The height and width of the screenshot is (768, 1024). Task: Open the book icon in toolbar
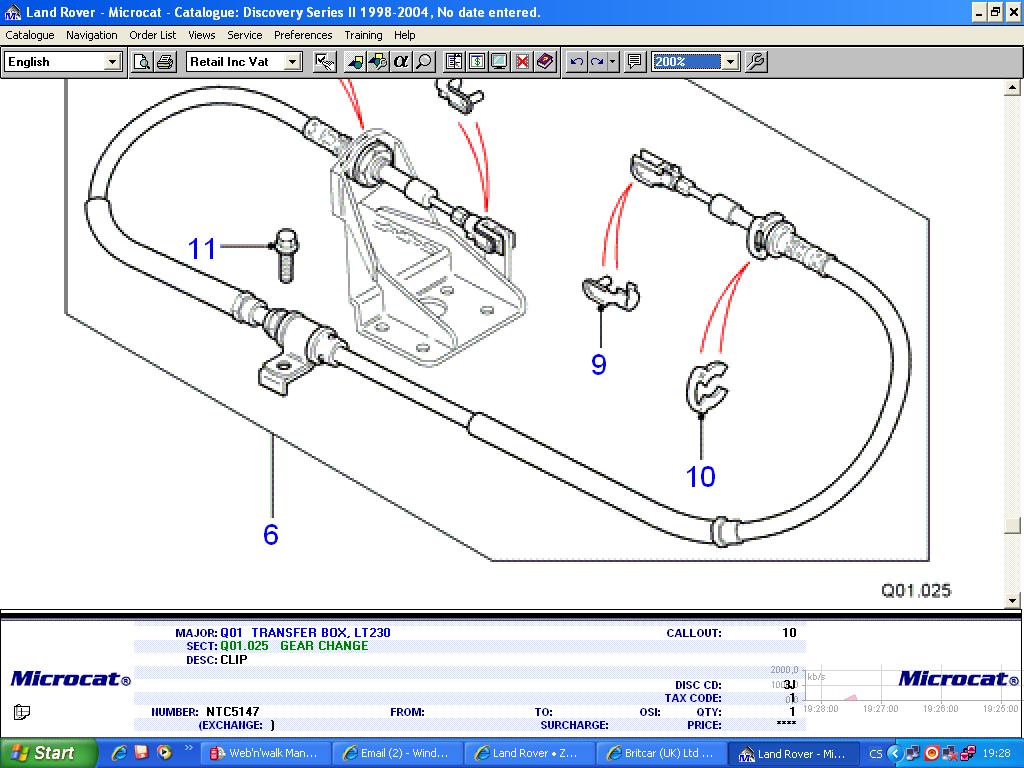[544, 62]
